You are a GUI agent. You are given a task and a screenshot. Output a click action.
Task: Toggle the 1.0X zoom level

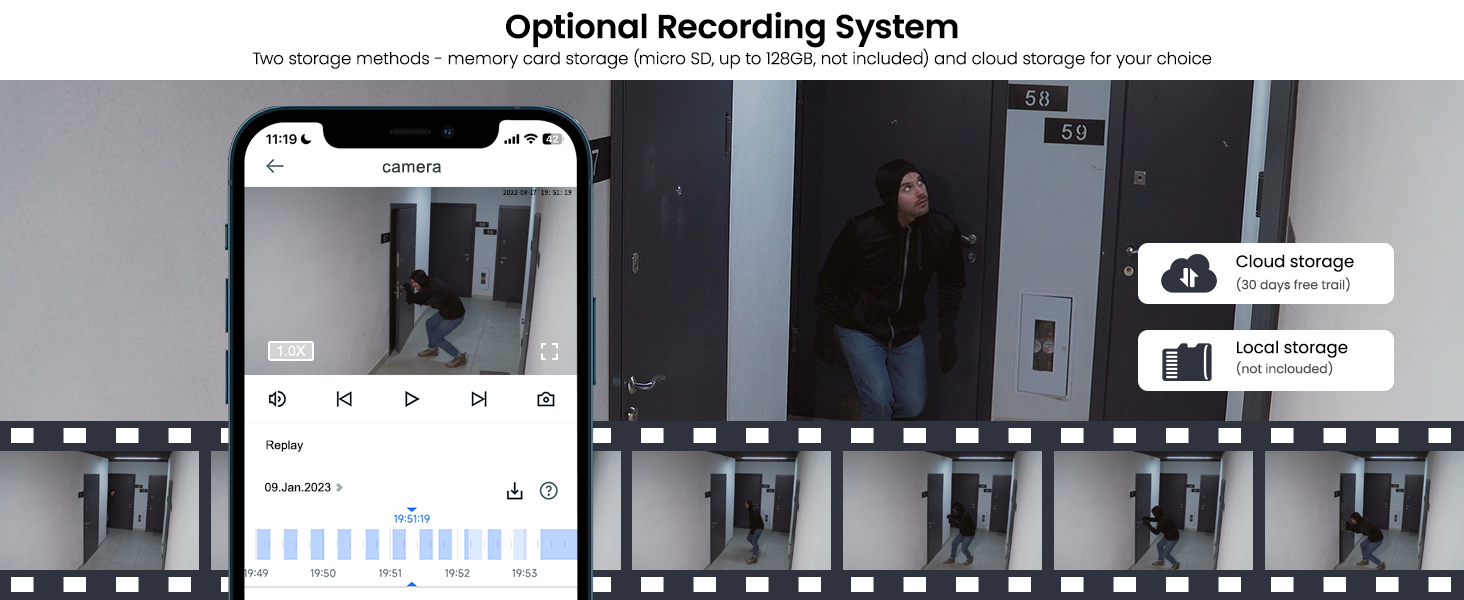click(x=290, y=351)
